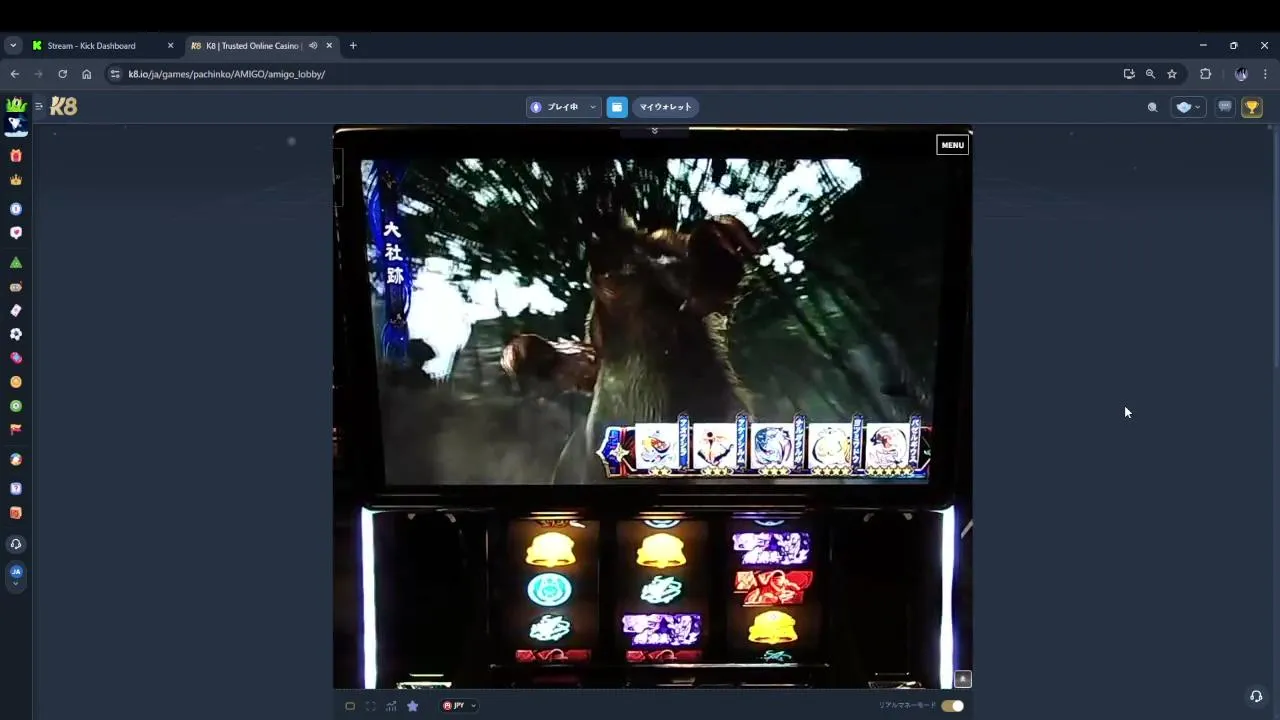Close the Kick Dashboard tab
Screen dimensions: 1280x720
[170, 45]
